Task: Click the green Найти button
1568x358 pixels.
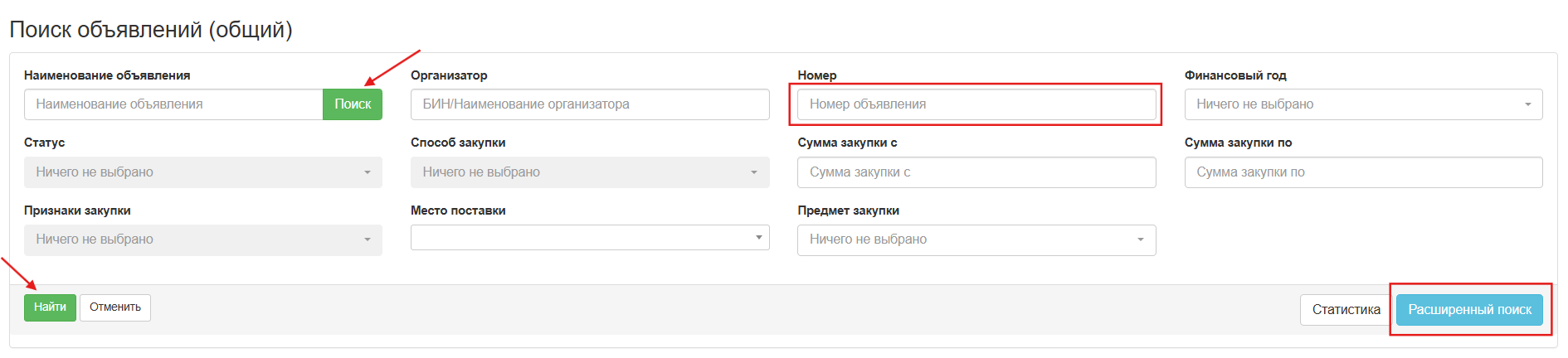Action: (x=50, y=307)
